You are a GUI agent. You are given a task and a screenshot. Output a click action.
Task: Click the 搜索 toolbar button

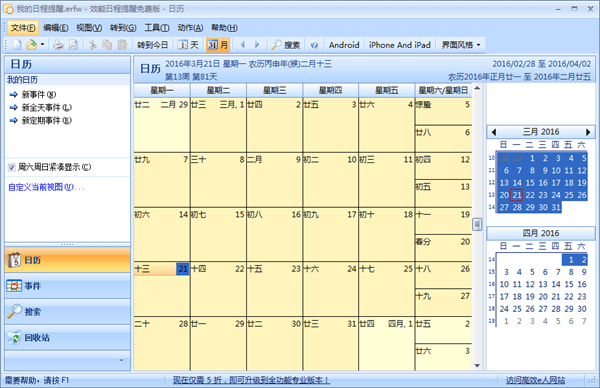[286, 45]
